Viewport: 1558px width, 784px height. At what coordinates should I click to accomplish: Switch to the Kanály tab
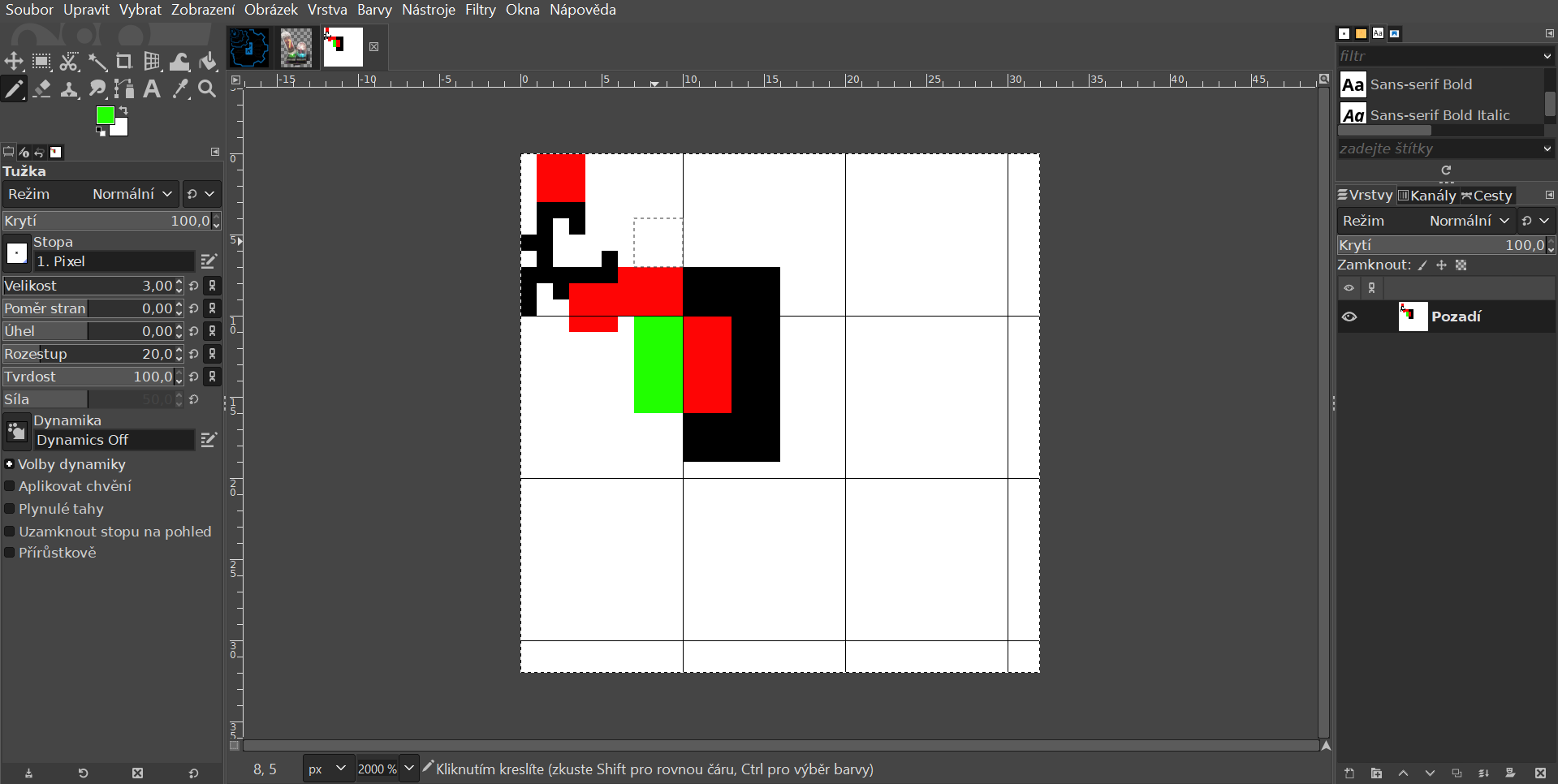pyautogui.click(x=1426, y=196)
